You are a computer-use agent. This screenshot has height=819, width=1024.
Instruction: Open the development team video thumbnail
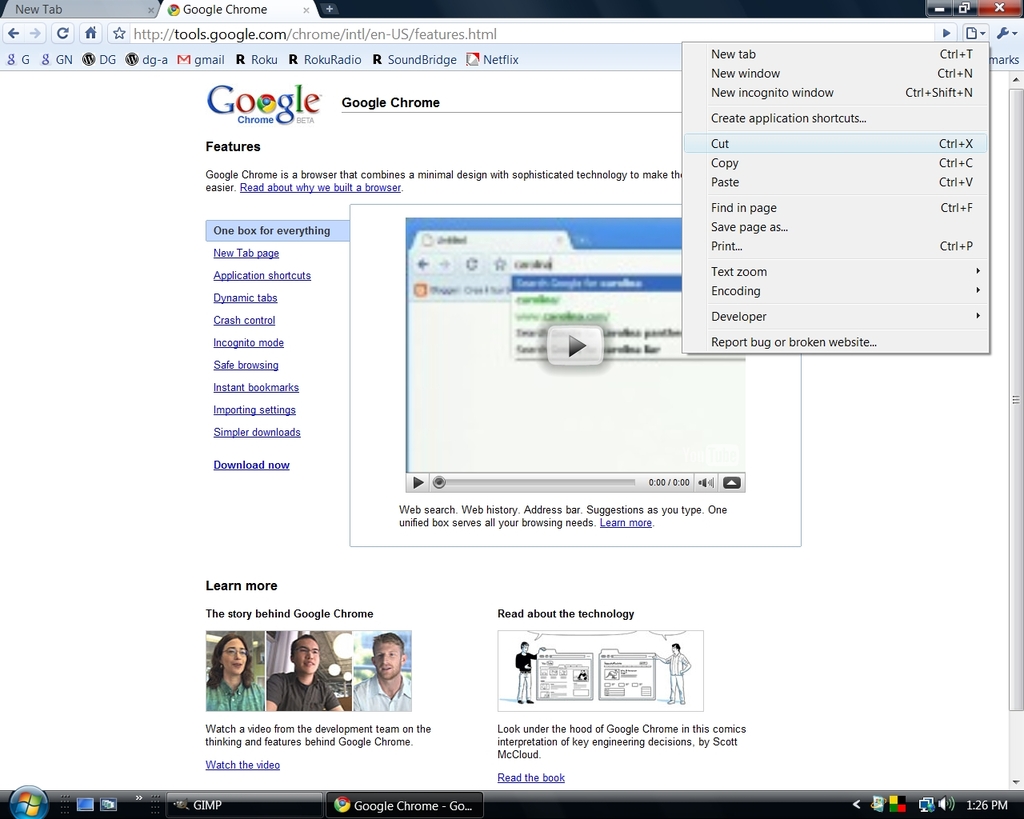coord(308,671)
